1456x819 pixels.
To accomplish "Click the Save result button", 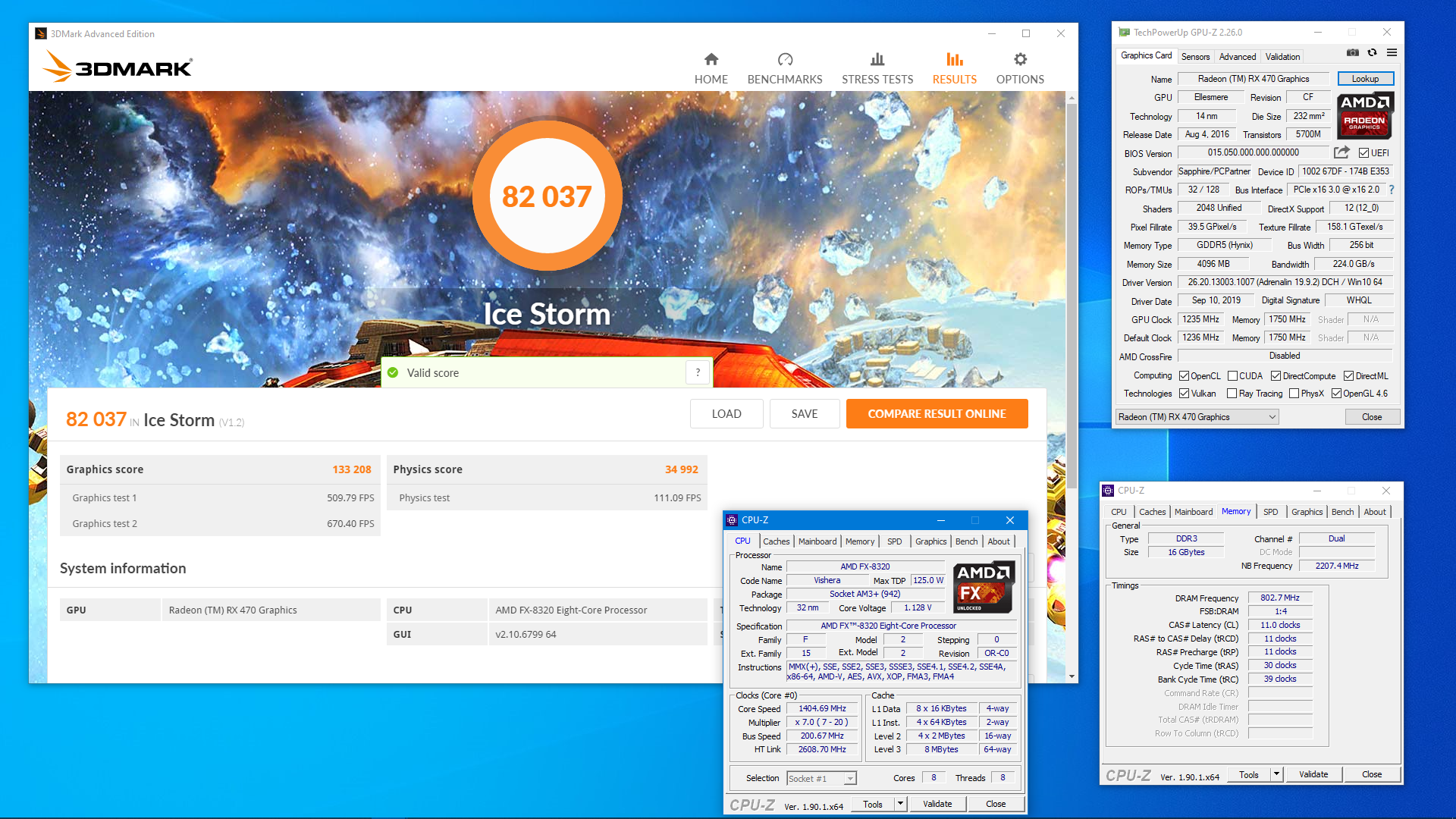I will tap(805, 414).
